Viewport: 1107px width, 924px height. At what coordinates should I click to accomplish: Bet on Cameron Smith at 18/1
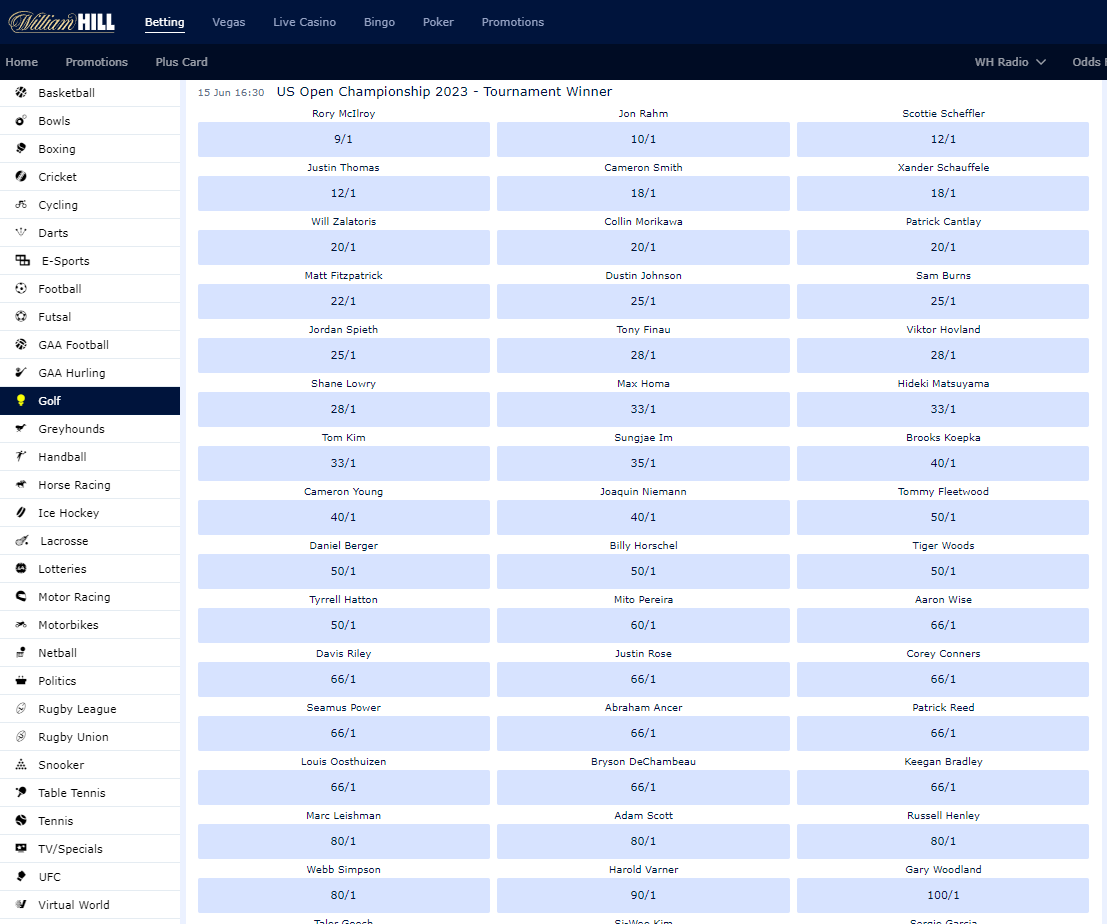click(643, 193)
